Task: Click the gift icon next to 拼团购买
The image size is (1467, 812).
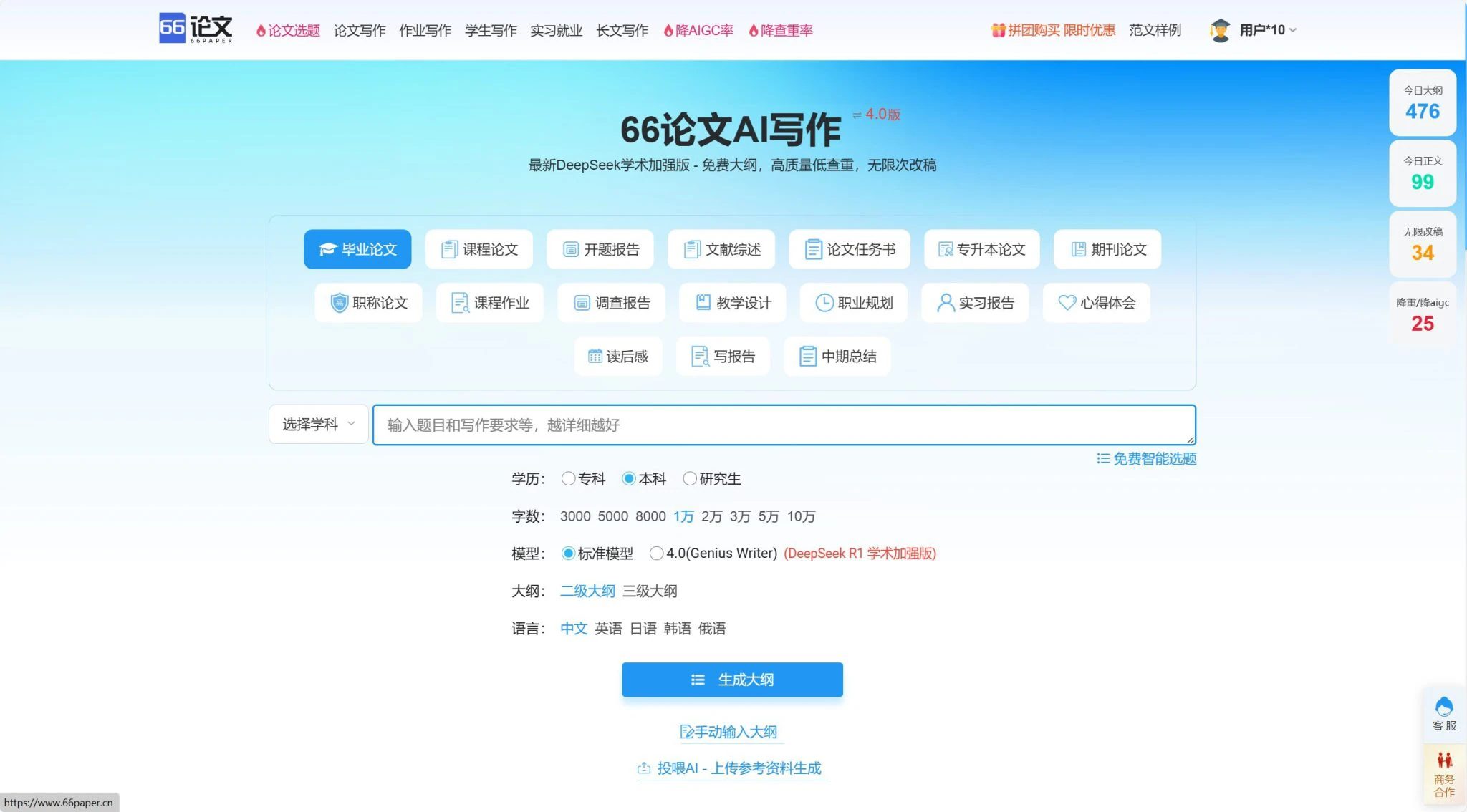Action: click(x=998, y=30)
